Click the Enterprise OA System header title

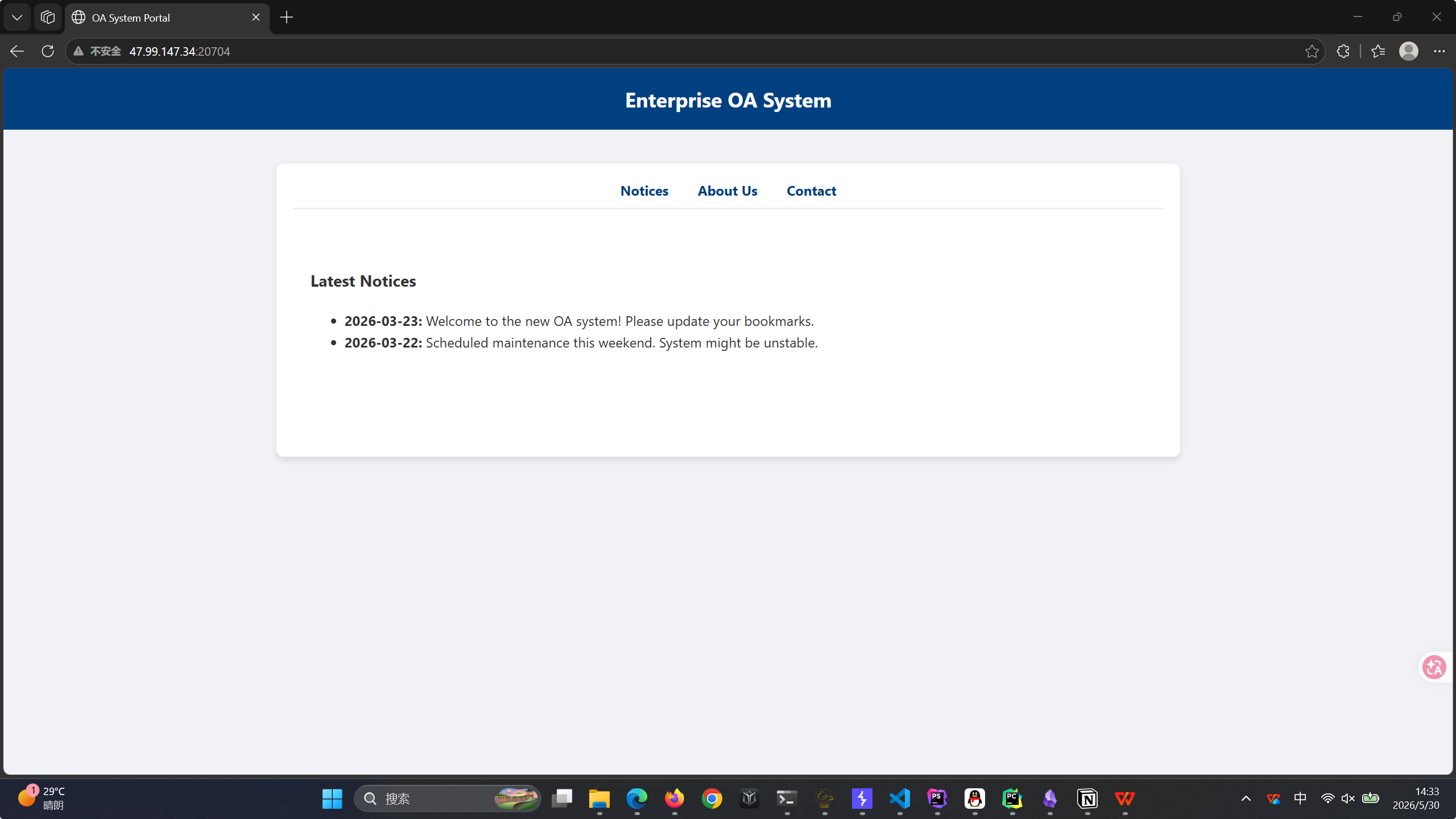click(728, 100)
